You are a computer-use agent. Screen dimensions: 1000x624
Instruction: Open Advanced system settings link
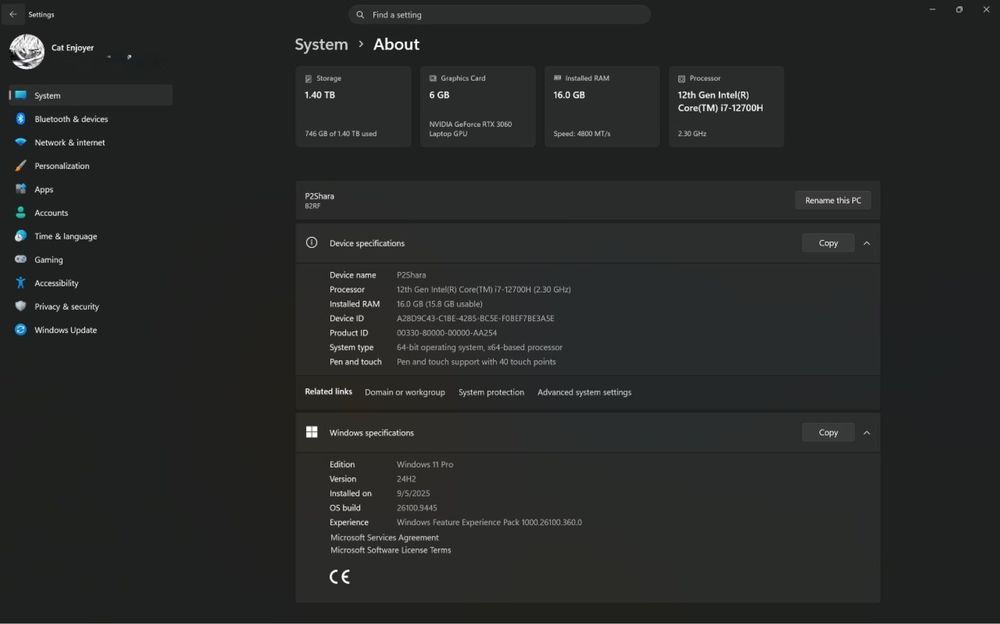click(584, 392)
